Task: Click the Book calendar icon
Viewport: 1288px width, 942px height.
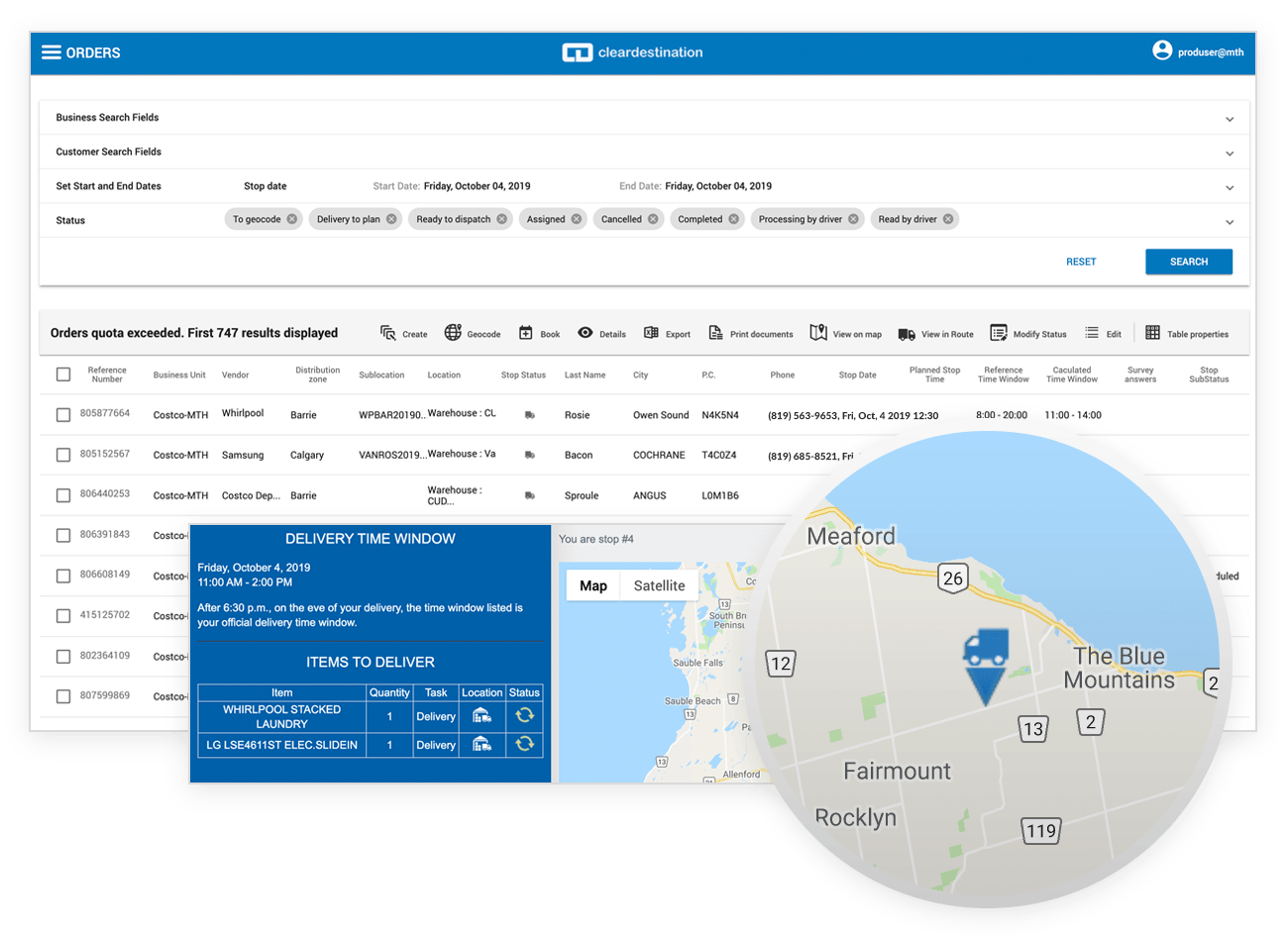Action: coord(526,333)
